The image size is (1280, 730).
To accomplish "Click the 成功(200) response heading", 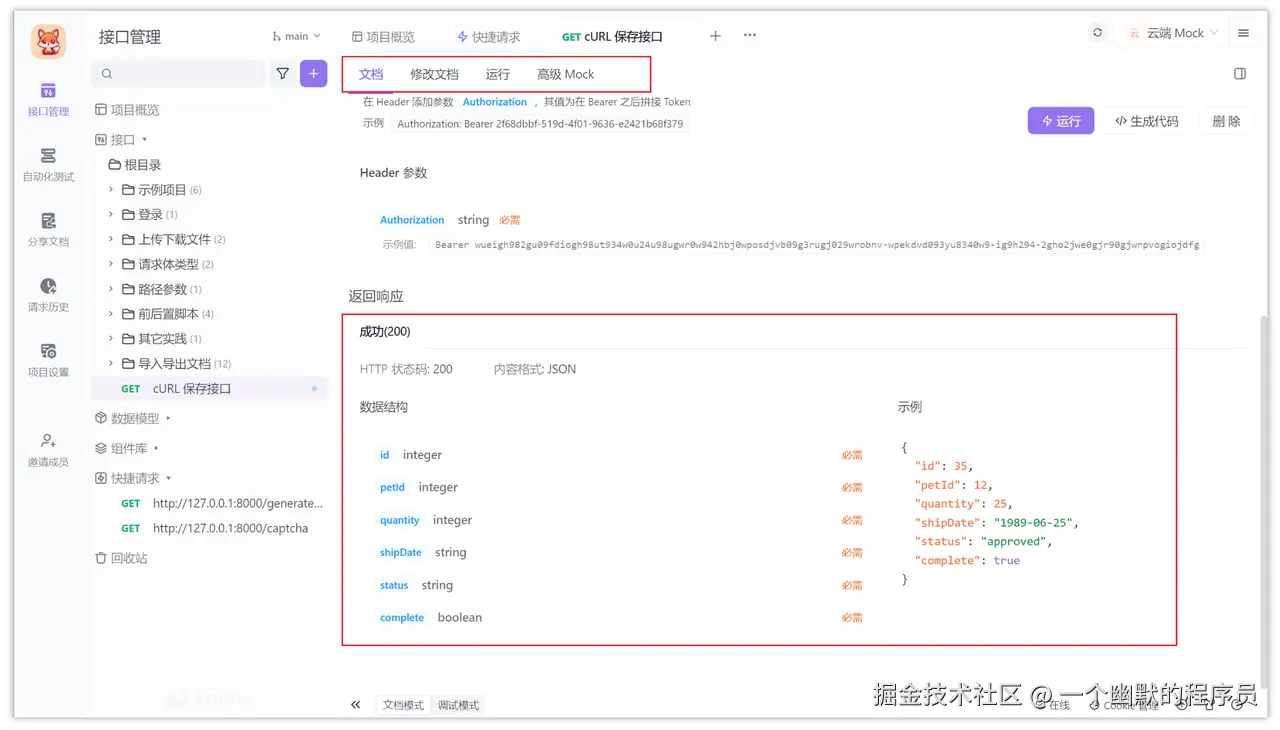I will tap(385, 332).
